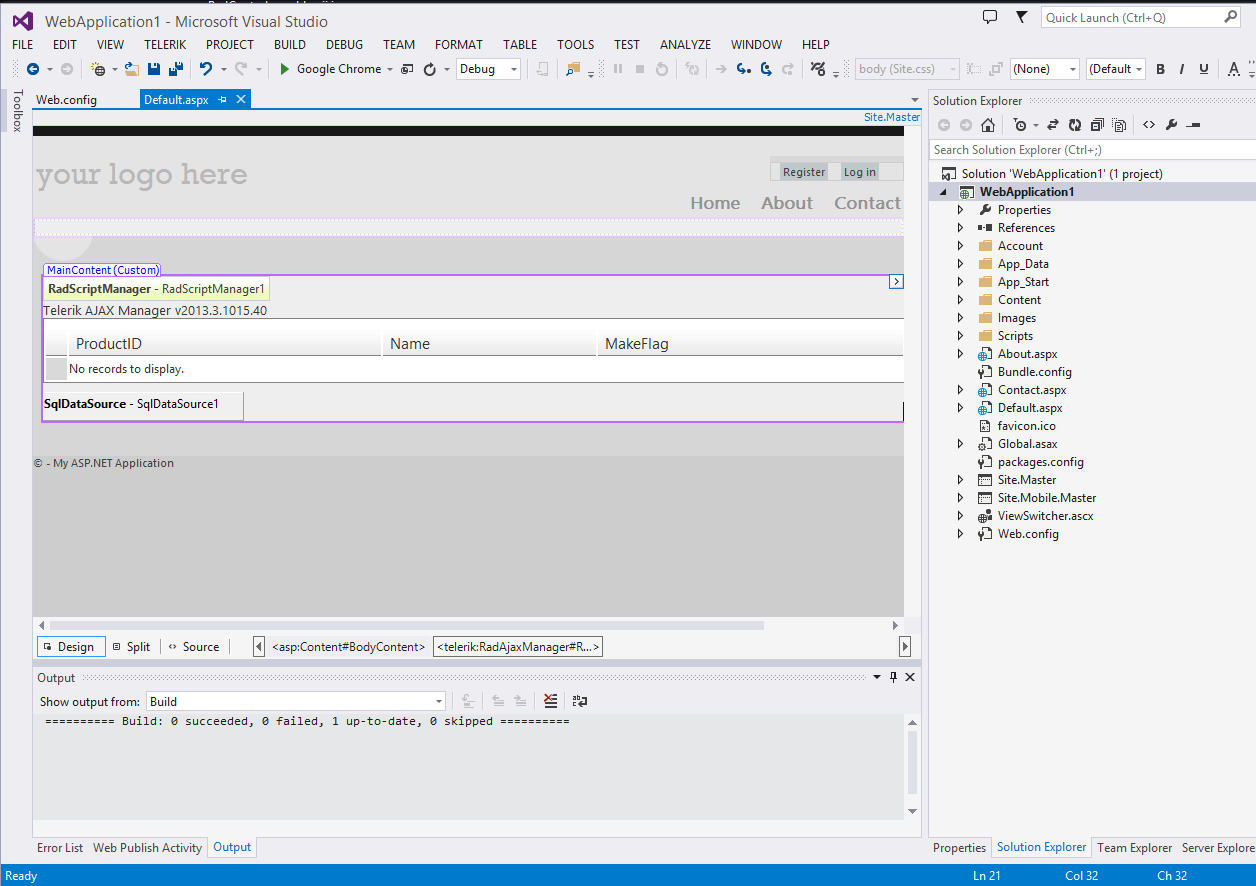Screen dimensions: 1256x886
Task: Click the Collapse All icon in Solution Explorer
Action: pos(1097,125)
